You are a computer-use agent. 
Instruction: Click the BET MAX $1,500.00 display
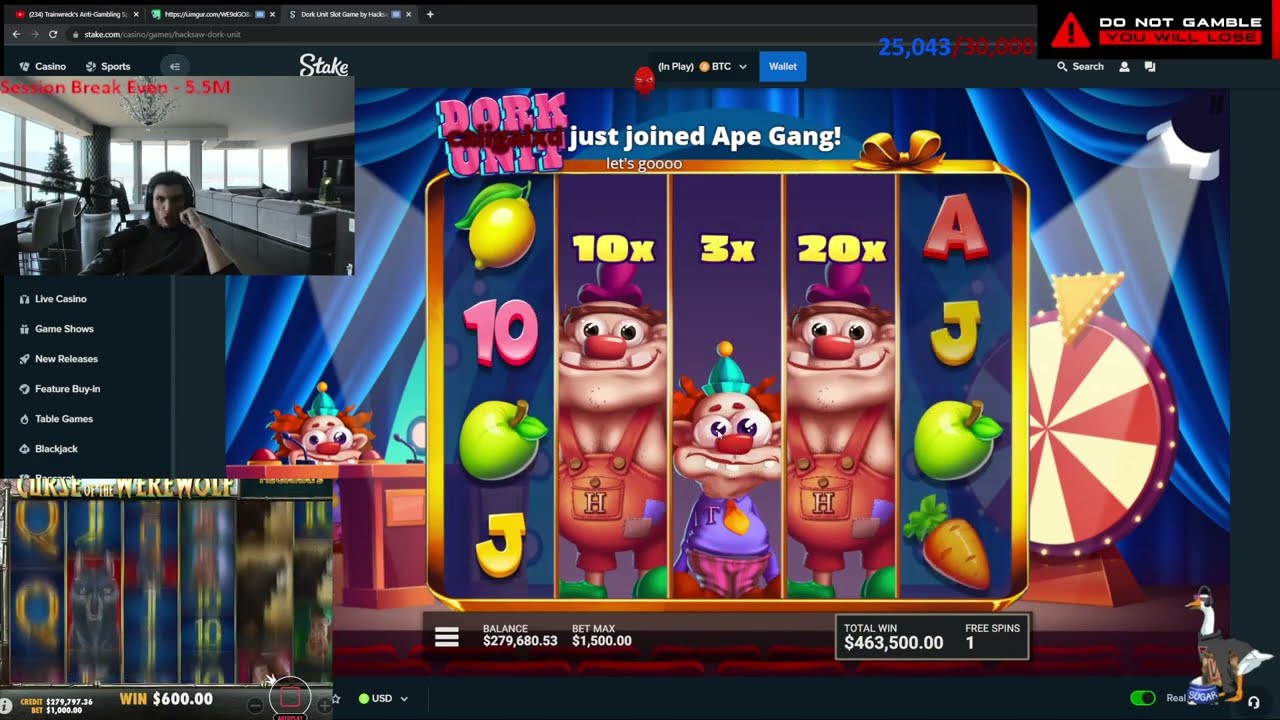[x=601, y=635]
